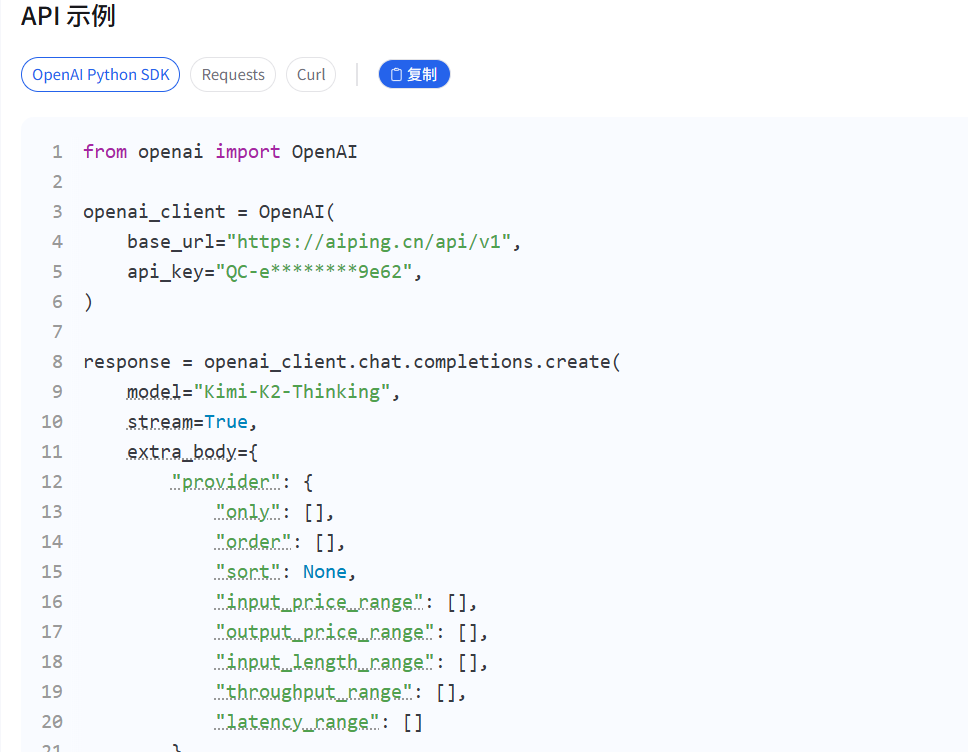Switch to the Requests tab
Viewport: 968px width, 752px height.
tap(233, 75)
